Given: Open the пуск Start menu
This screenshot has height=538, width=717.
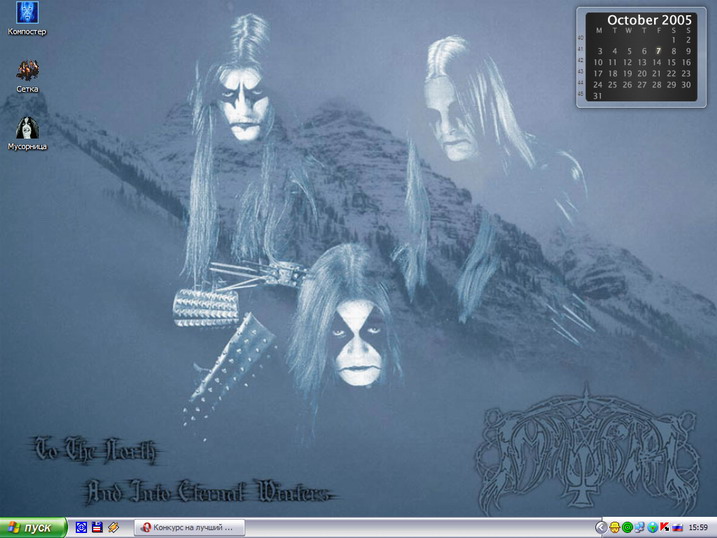Looking at the screenshot, I should coord(33,527).
